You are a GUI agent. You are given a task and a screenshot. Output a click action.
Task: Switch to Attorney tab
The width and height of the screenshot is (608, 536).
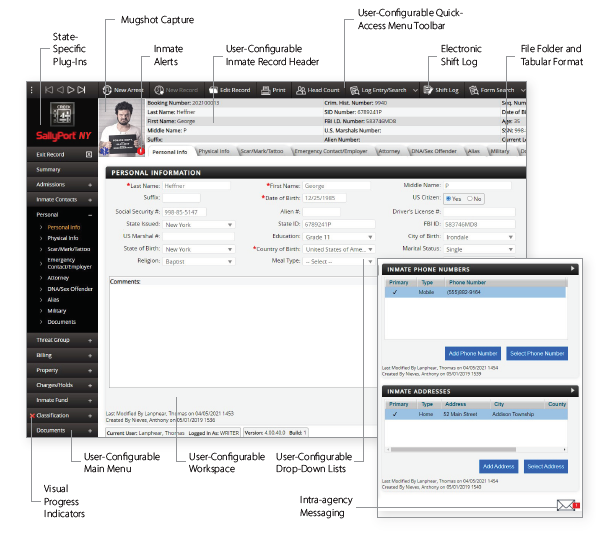[389, 151]
